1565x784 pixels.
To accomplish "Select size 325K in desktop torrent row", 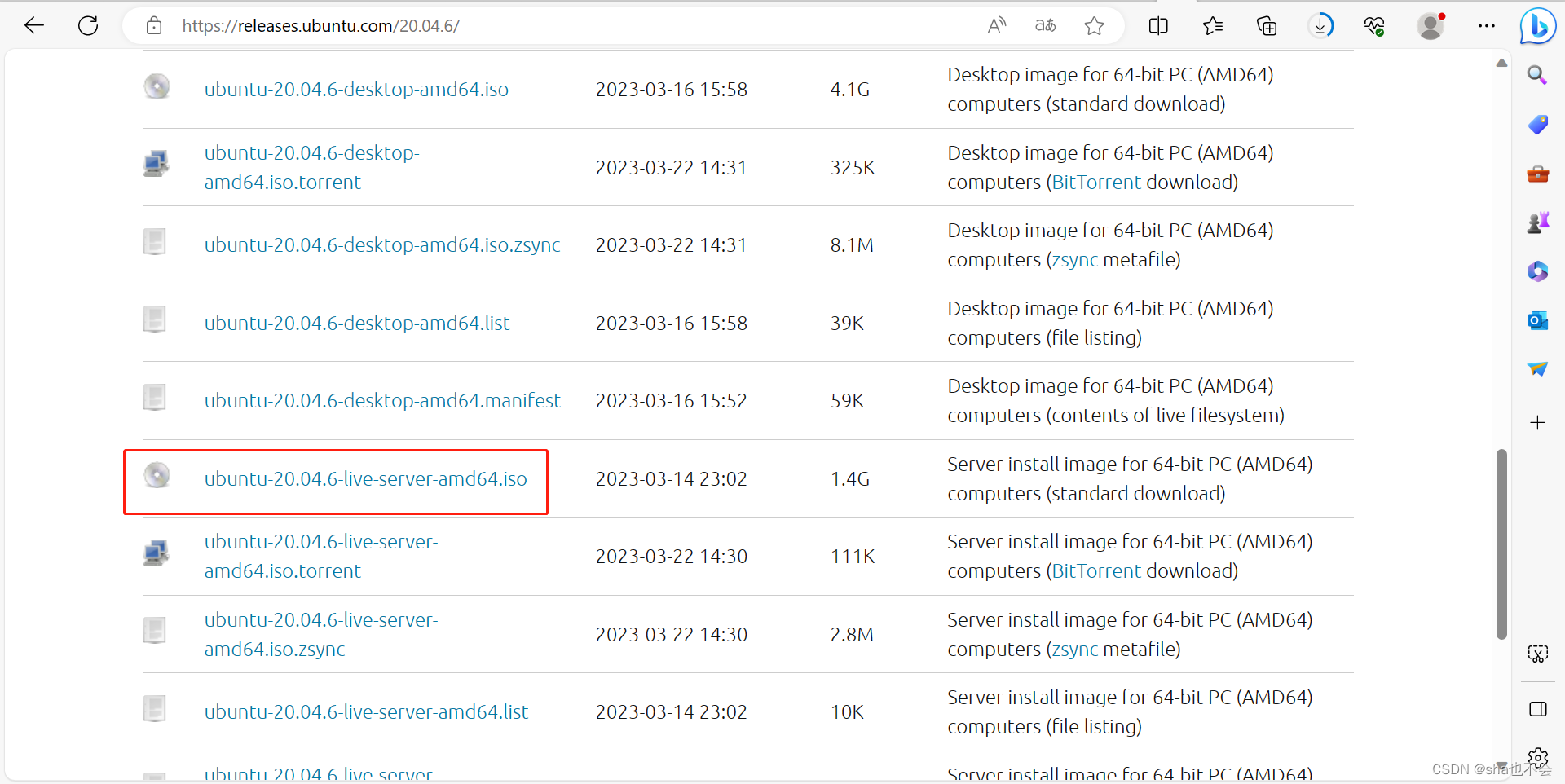I will pyautogui.click(x=853, y=168).
